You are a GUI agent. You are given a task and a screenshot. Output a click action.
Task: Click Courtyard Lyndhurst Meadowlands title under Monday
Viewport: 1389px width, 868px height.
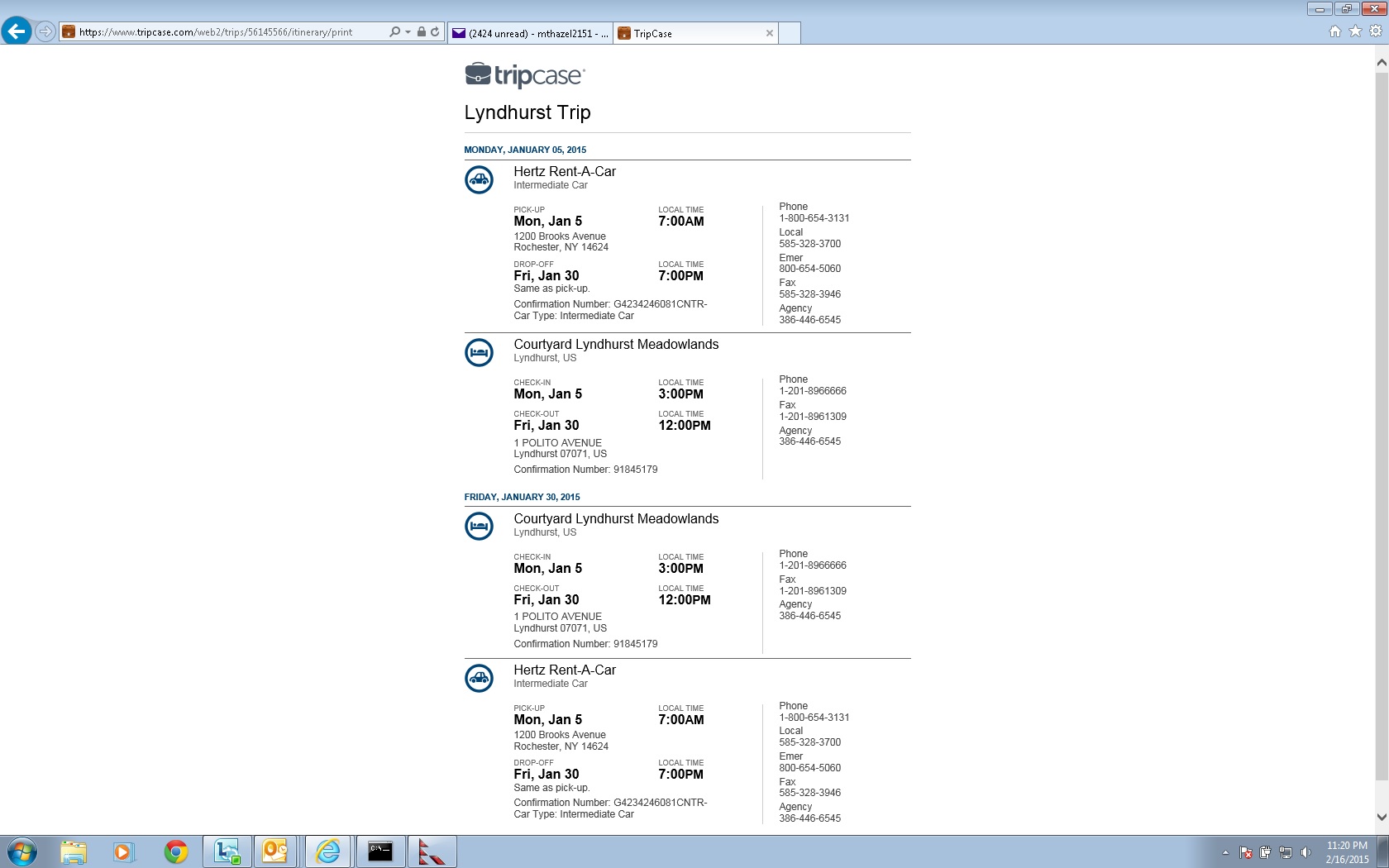coord(616,344)
